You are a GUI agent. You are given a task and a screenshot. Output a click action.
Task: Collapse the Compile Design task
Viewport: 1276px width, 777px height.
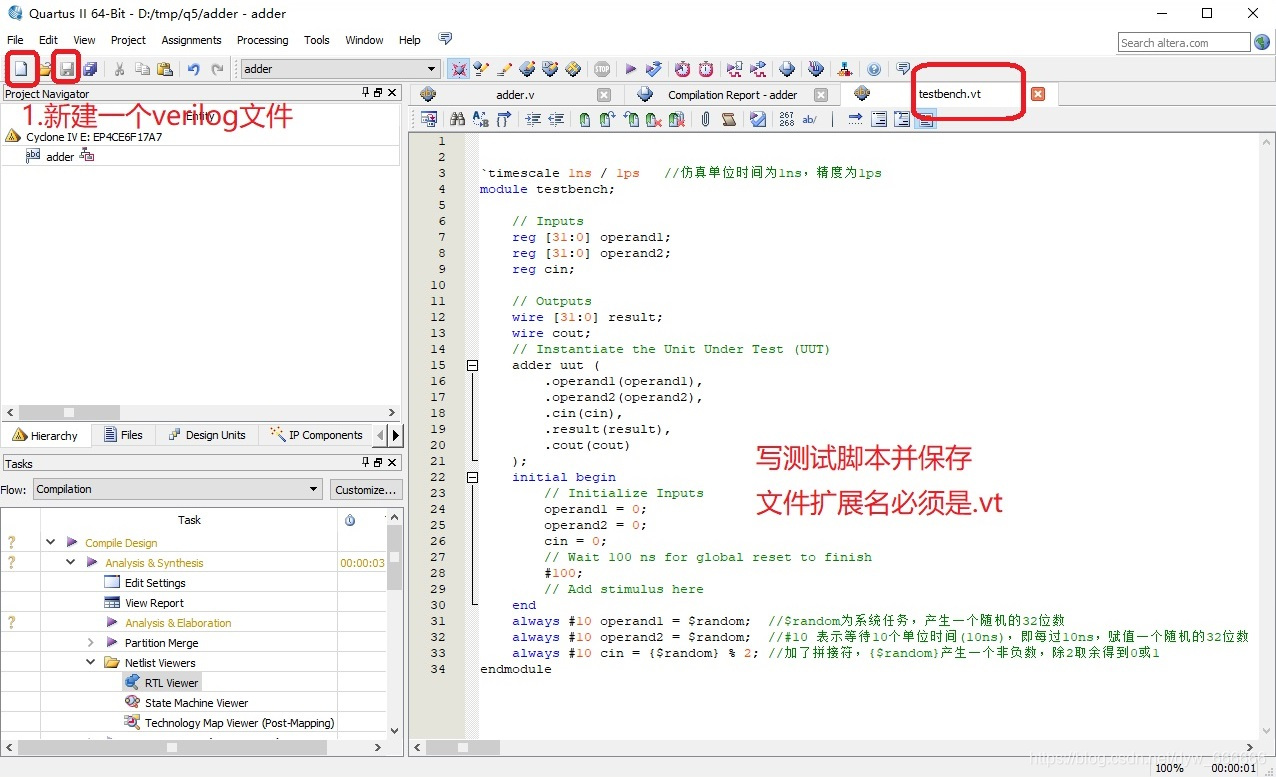pos(50,542)
